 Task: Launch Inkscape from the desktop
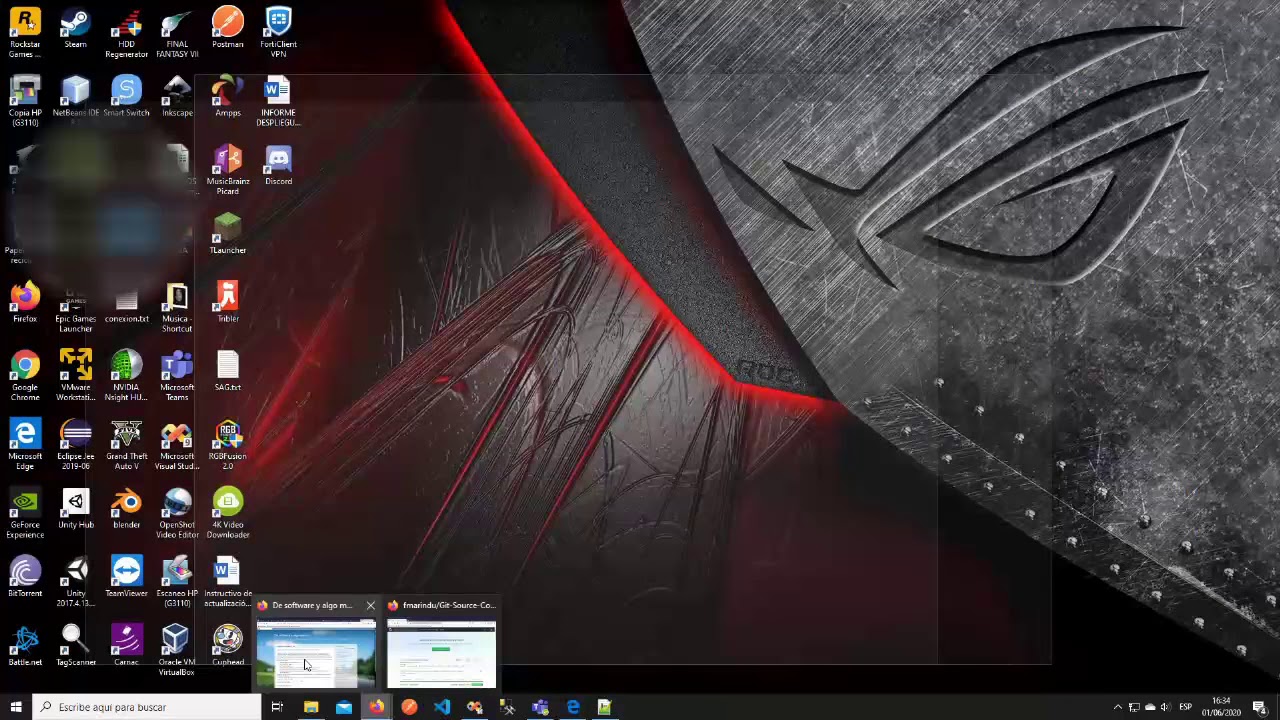[177, 96]
